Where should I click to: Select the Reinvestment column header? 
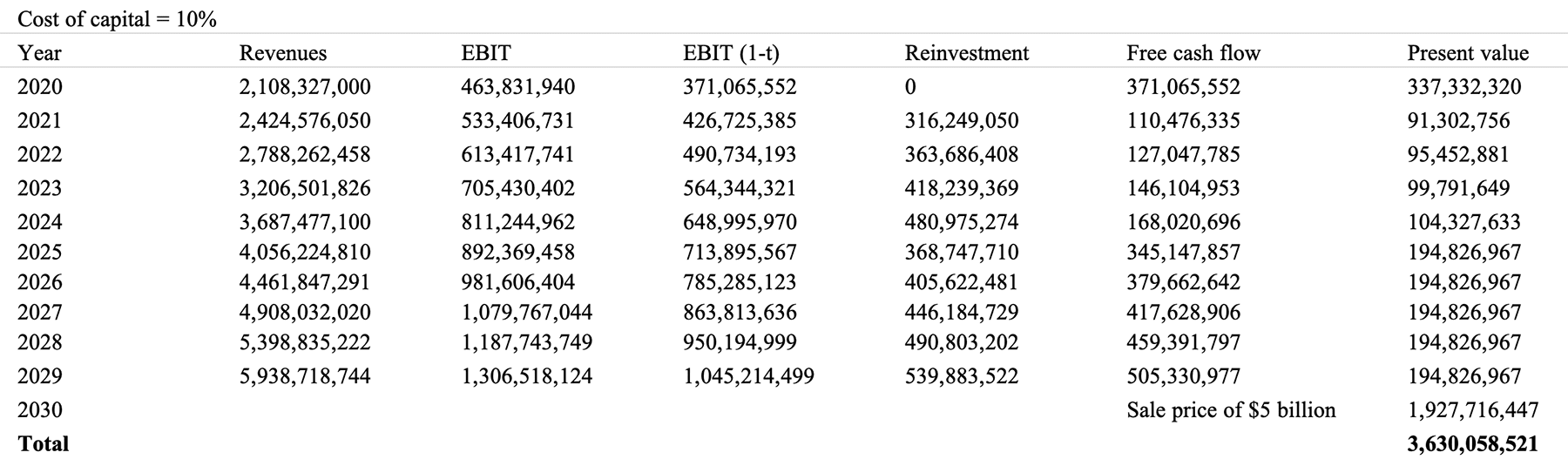click(967, 53)
